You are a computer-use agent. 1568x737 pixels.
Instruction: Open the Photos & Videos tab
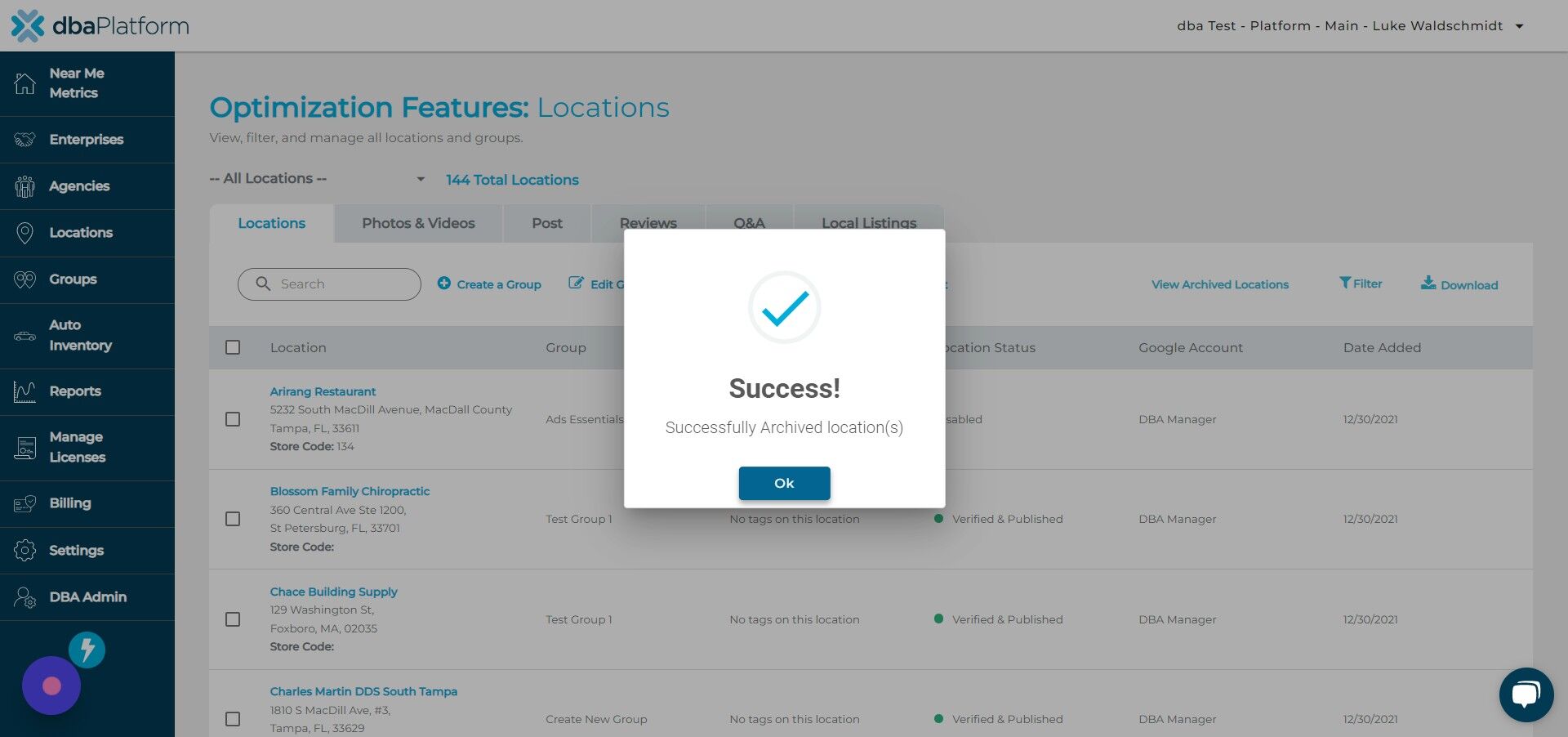click(417, 222)
